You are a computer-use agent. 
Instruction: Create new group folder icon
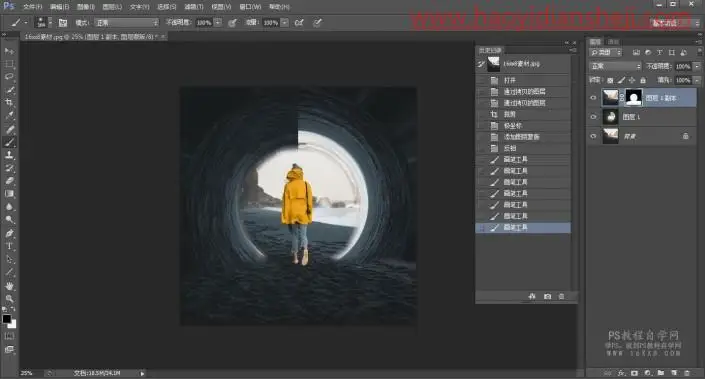coord(660,373)
